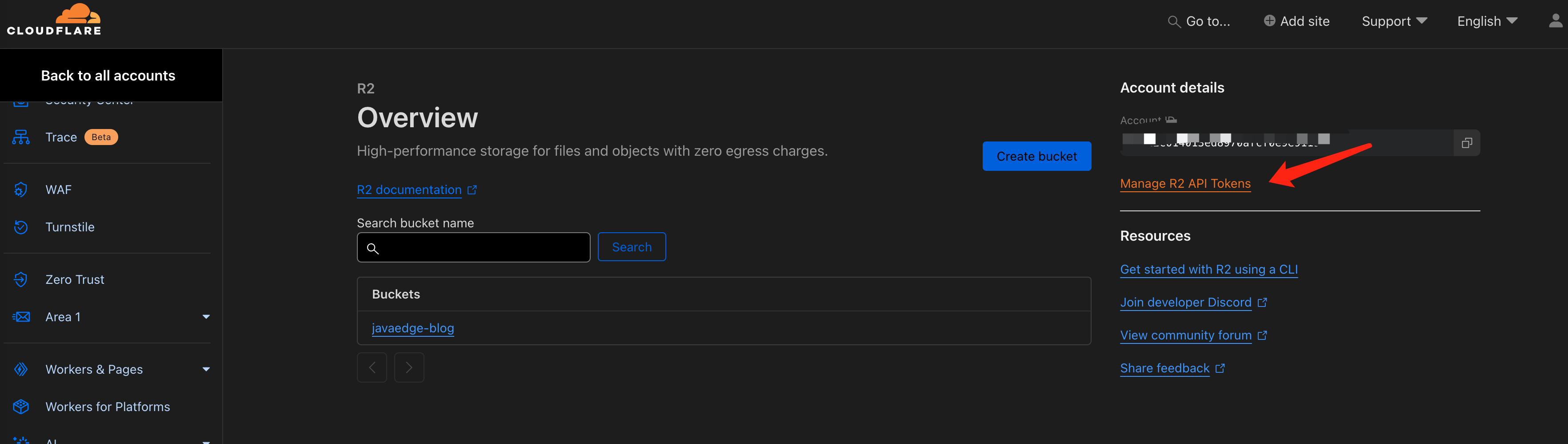Viewport: 1568px width, 444px height.
Task: Click the Add site plus icon
Action: 1269,21
